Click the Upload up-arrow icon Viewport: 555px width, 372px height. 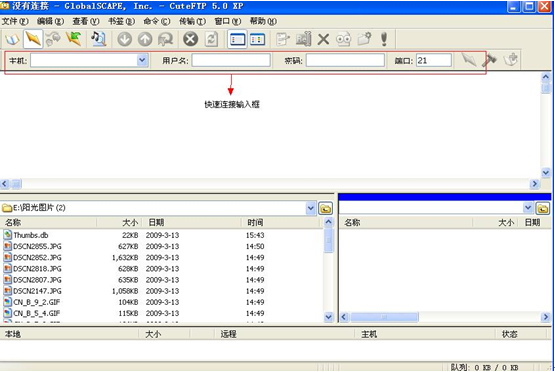[145, 39]
